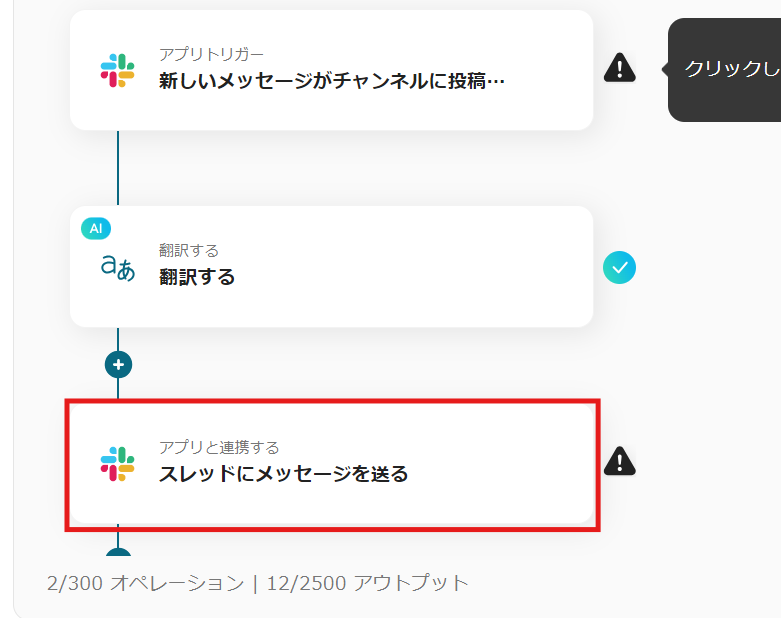Click the 12/2500 アウトプット counter

[368, 583]
